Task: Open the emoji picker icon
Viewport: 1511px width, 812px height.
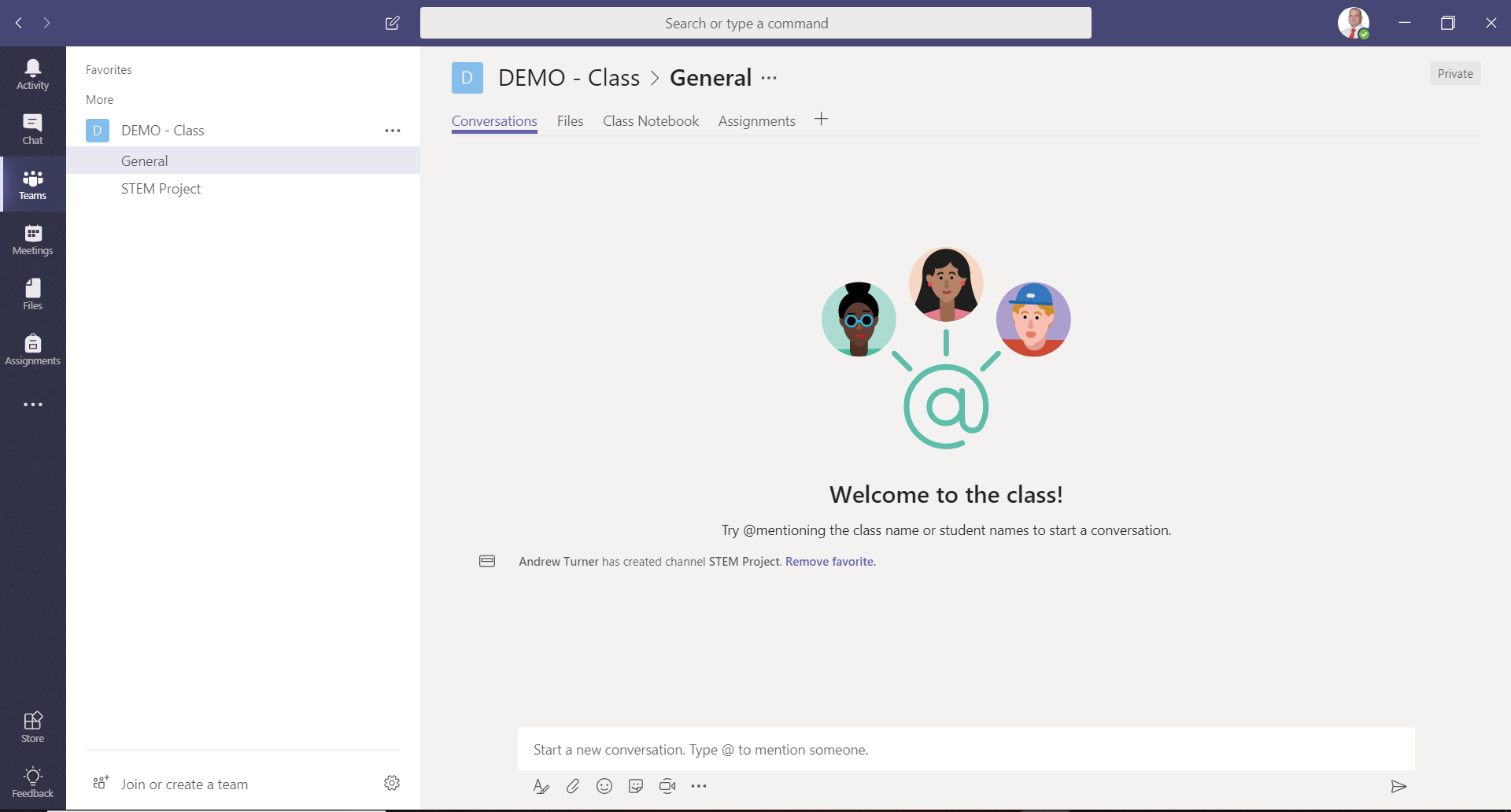Action: pos(604,786)
